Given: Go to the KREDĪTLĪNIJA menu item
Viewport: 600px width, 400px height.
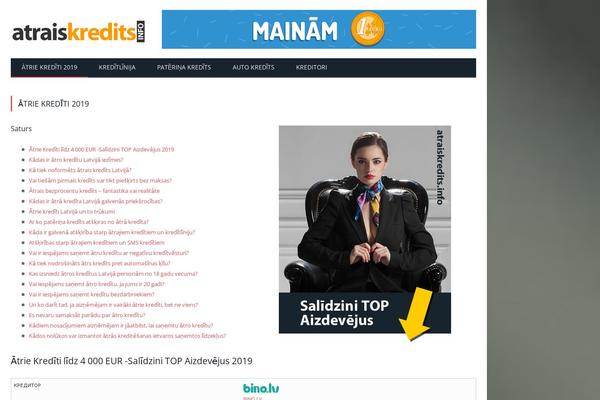Looking at the screenshot, I should 117,67.
